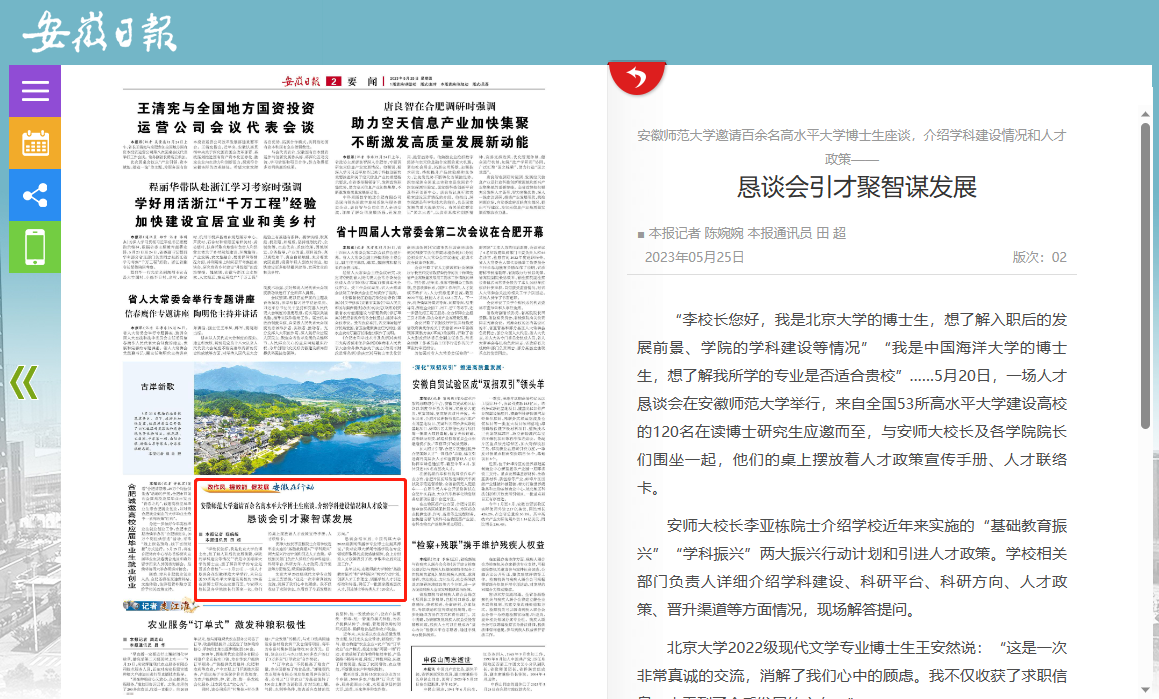This screenshot has height=699, width=1159.
Task: Click the article panel vertical scrollbar thumb
Action: coord(1145,276)
